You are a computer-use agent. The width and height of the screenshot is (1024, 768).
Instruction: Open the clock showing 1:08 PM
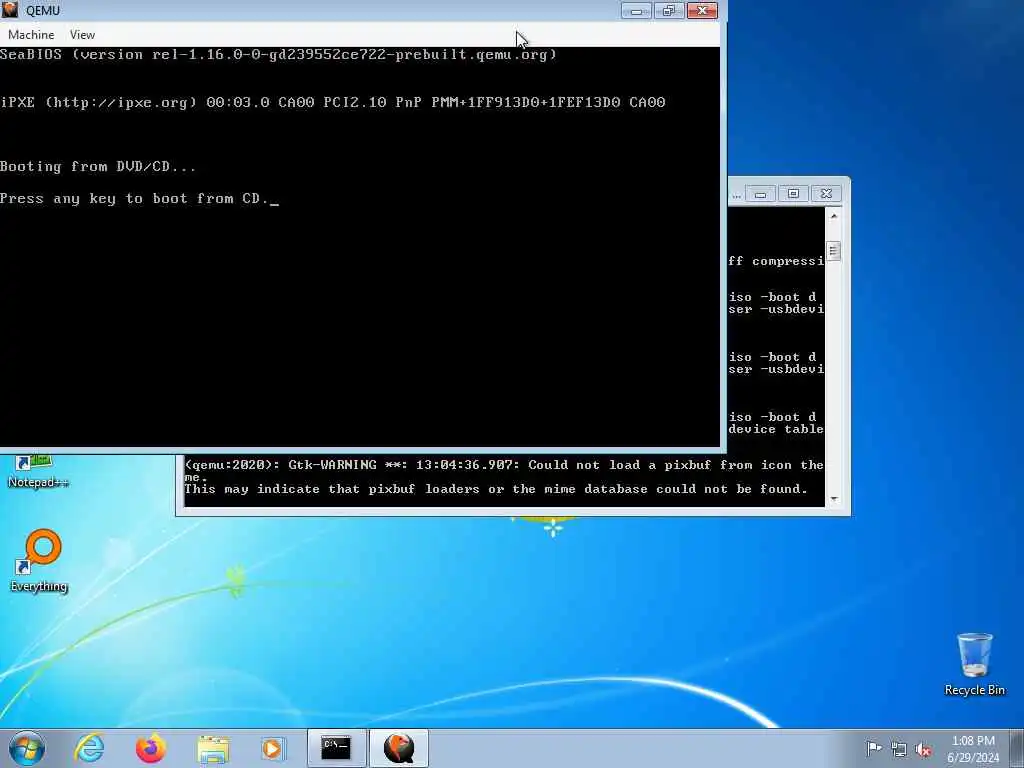[973, 748]
